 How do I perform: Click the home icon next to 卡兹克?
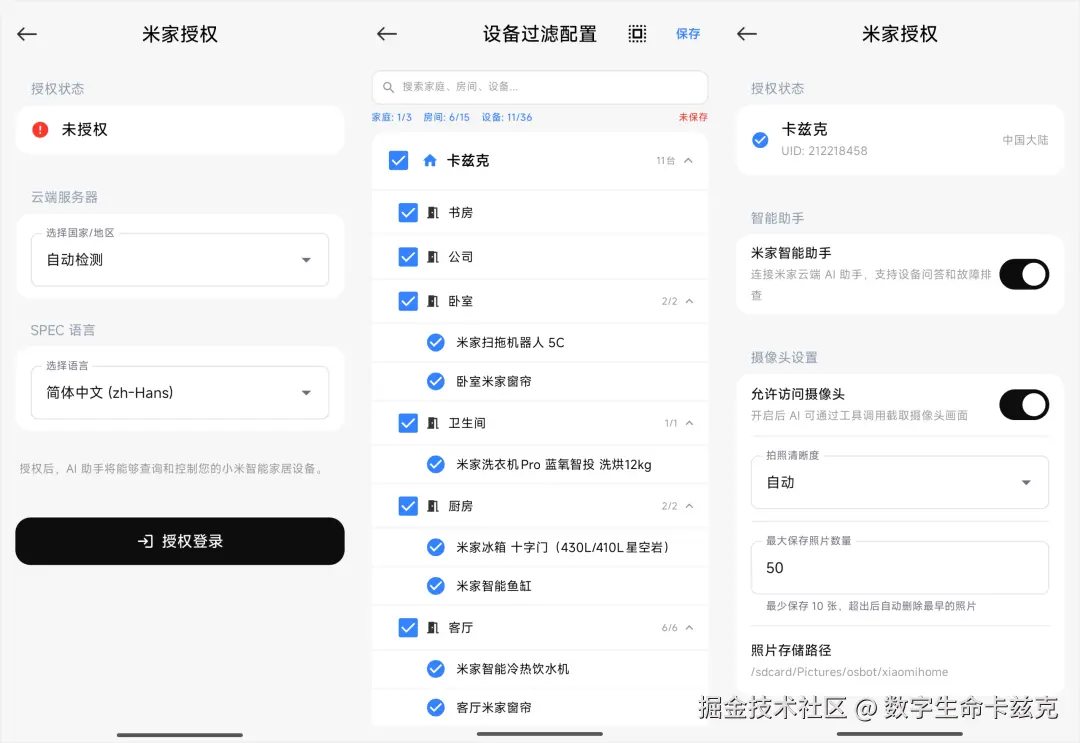tap(432, 160)
